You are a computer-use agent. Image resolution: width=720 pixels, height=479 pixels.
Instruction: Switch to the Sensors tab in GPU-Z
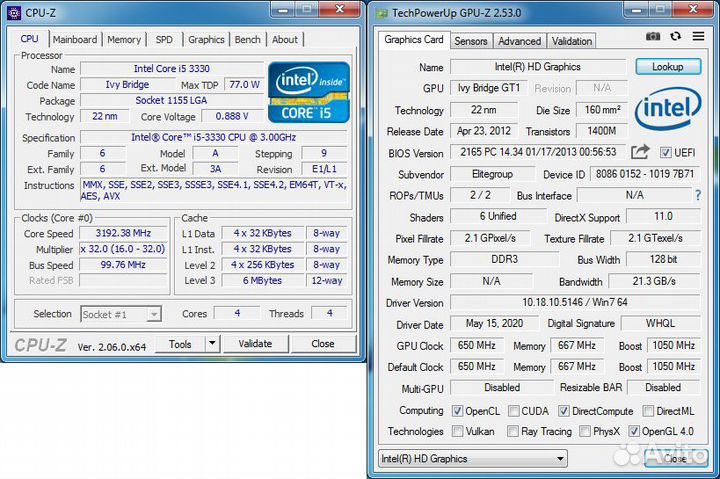click(x=471, y=41)
